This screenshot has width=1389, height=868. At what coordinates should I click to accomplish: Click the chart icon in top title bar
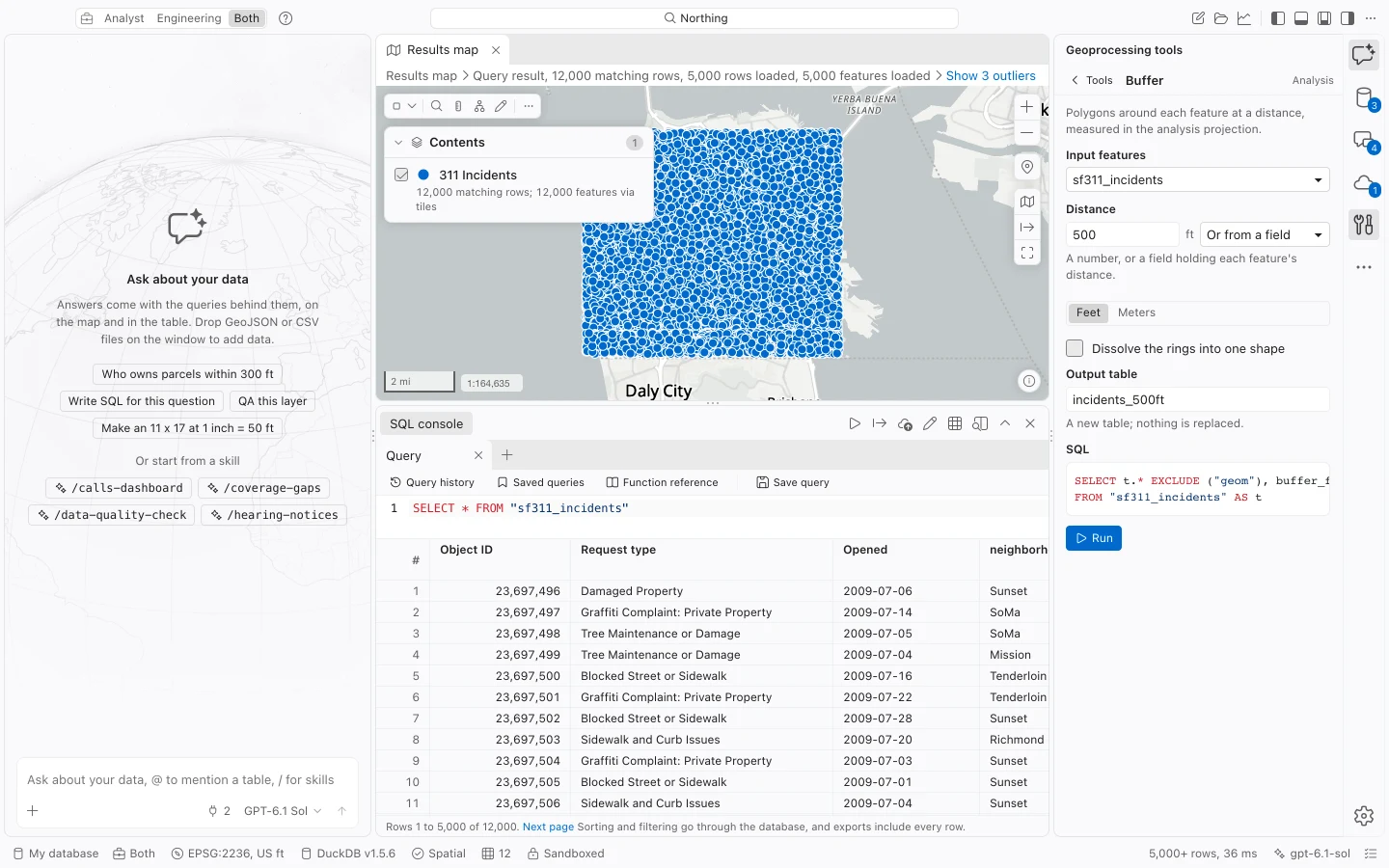coord(1244,18)
